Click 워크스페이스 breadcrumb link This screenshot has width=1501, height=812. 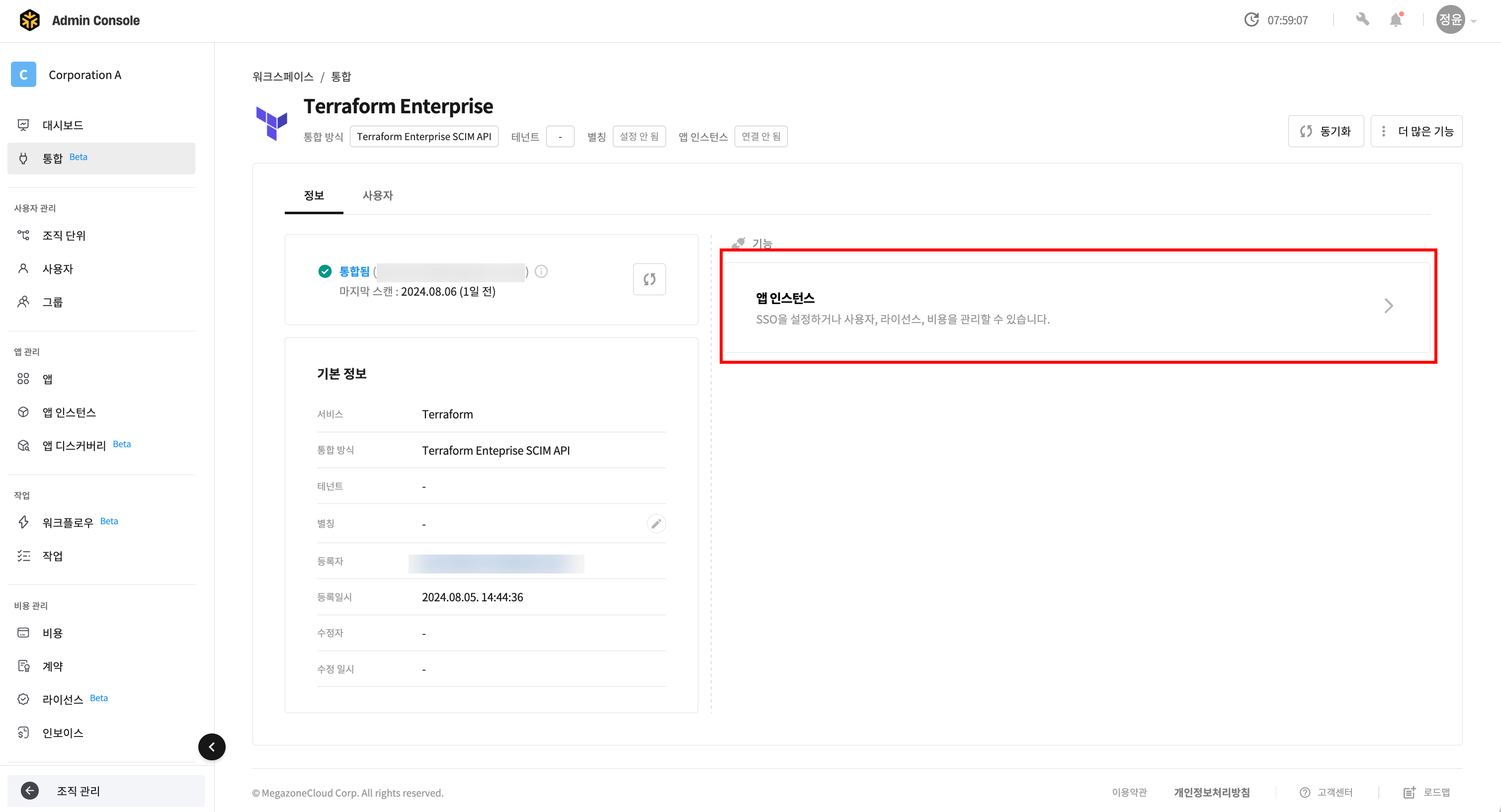click(283, 77)
